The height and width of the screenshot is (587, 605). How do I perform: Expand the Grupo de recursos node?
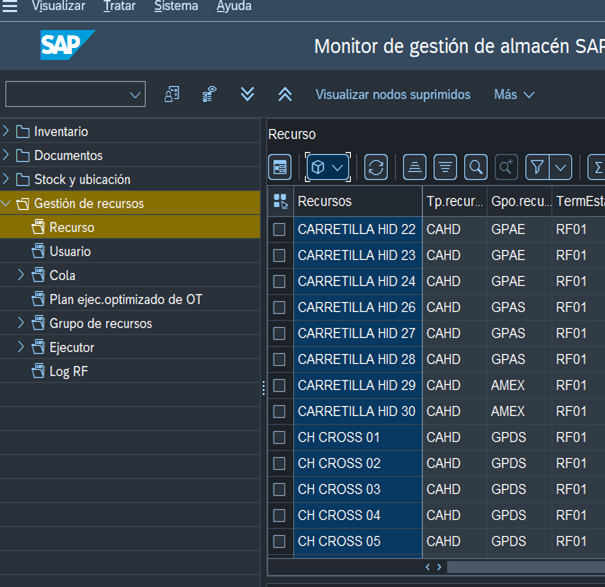tap(22, 323)
